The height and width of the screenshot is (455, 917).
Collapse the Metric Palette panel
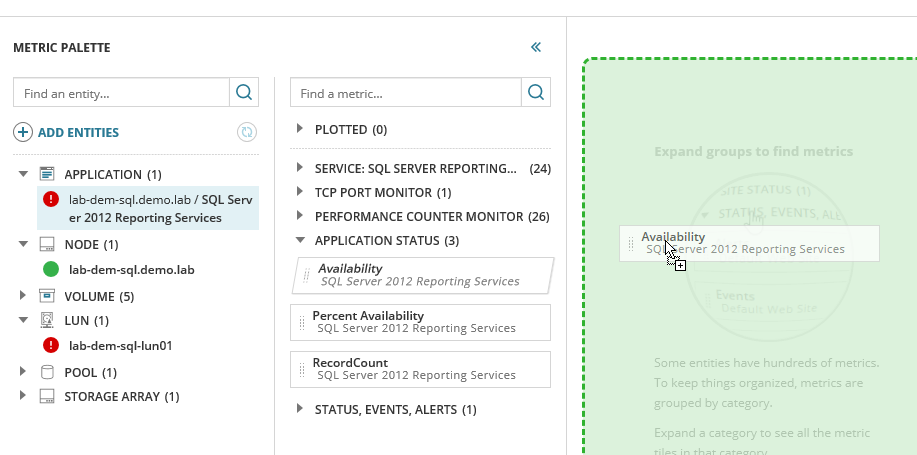536,47
